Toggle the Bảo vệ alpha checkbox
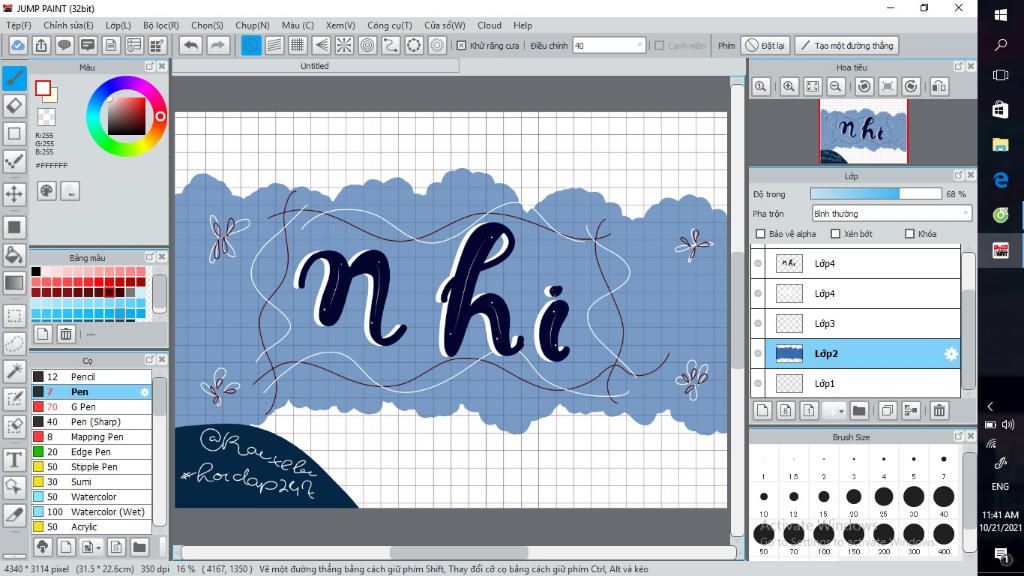Screen dimensions: 1024x576 (760, 234)
